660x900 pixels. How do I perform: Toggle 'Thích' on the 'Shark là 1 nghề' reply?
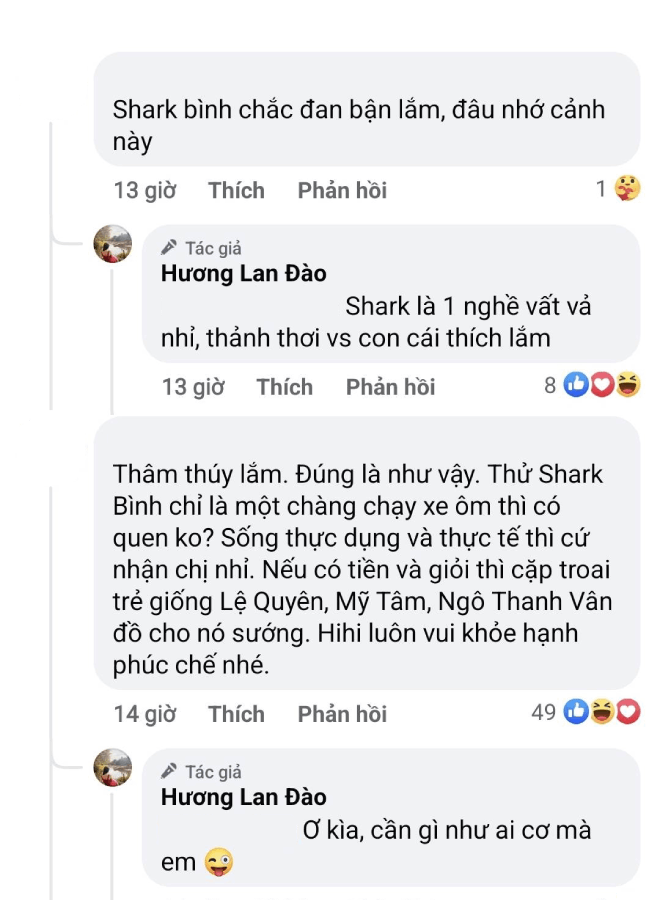[x=284, y=387]
